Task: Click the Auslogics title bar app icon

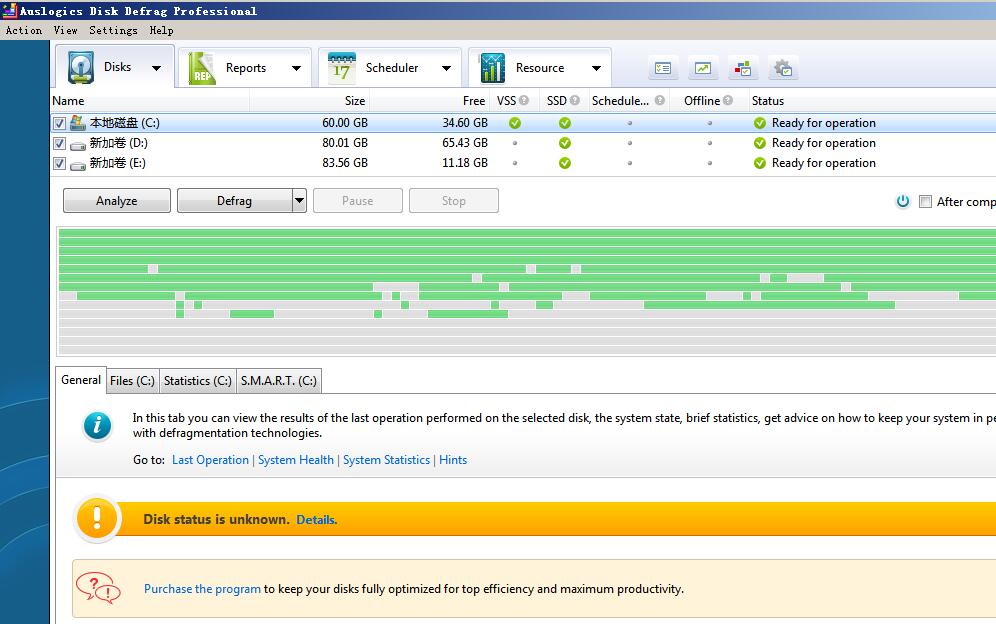Action: [10, 10]
